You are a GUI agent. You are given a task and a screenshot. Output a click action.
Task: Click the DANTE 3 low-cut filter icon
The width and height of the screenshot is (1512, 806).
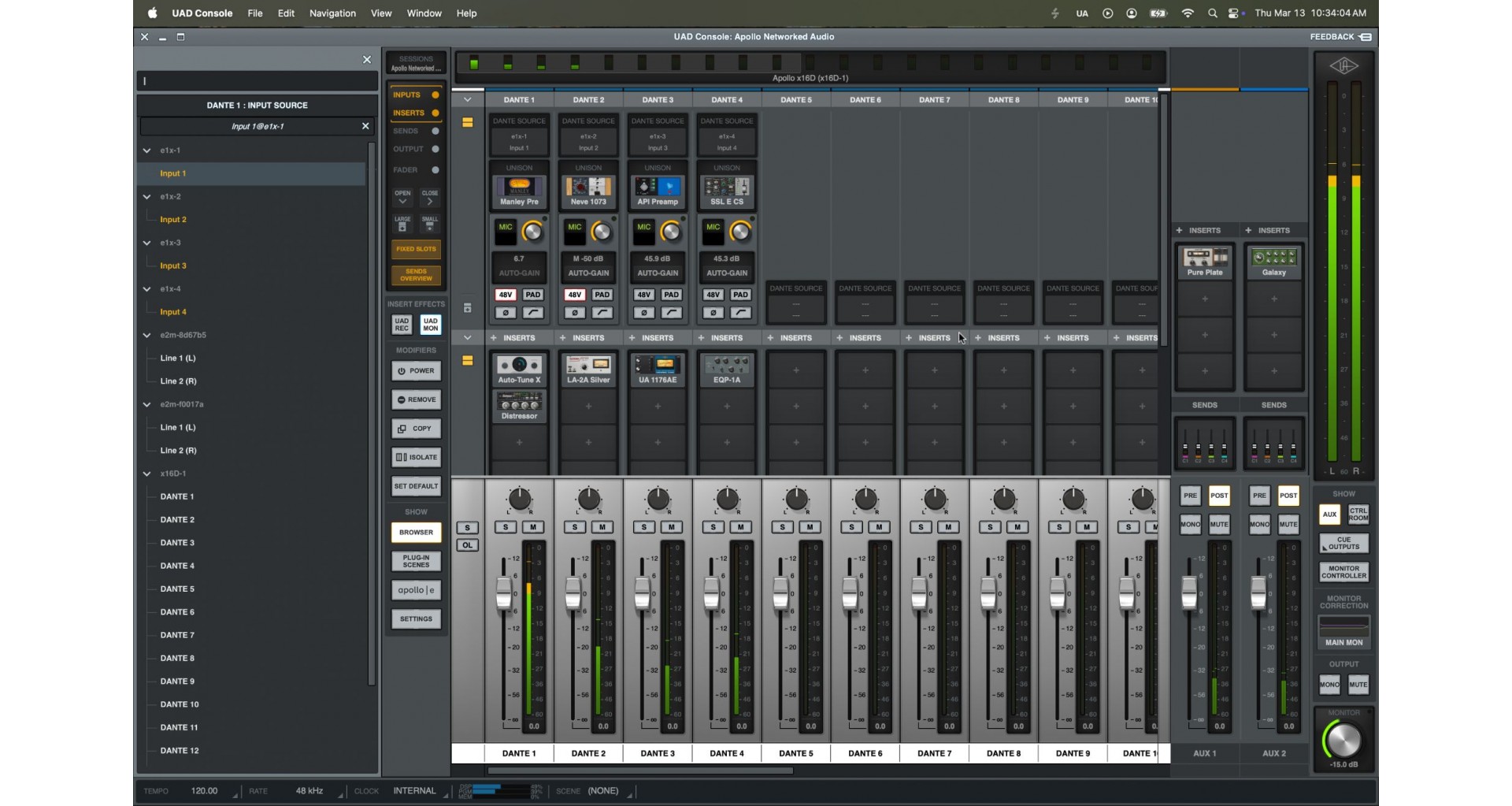[x=672, y=313]
